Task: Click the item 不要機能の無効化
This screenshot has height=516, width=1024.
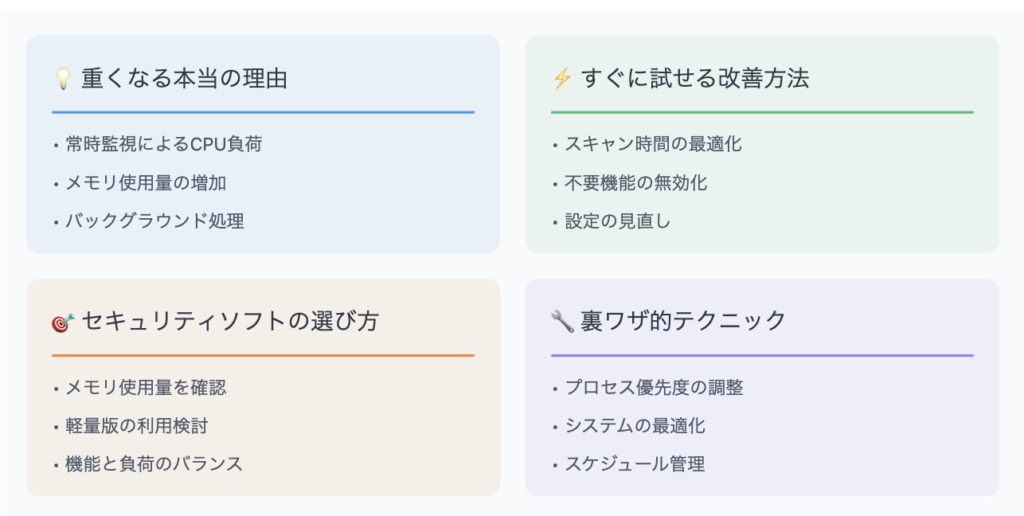Action: point(635,183)
